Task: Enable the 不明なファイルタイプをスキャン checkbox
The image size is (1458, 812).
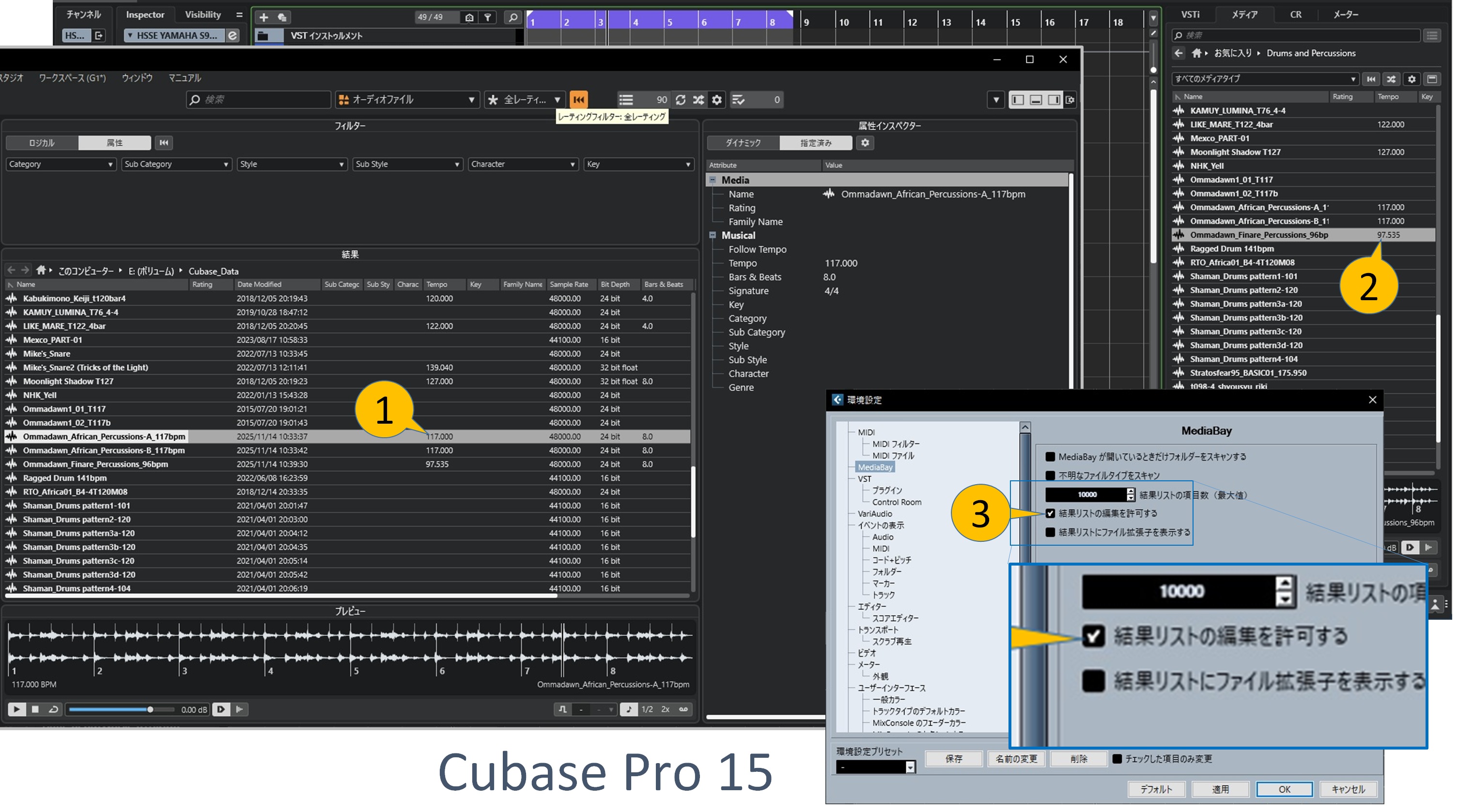Action: (x=1051, y=475)
